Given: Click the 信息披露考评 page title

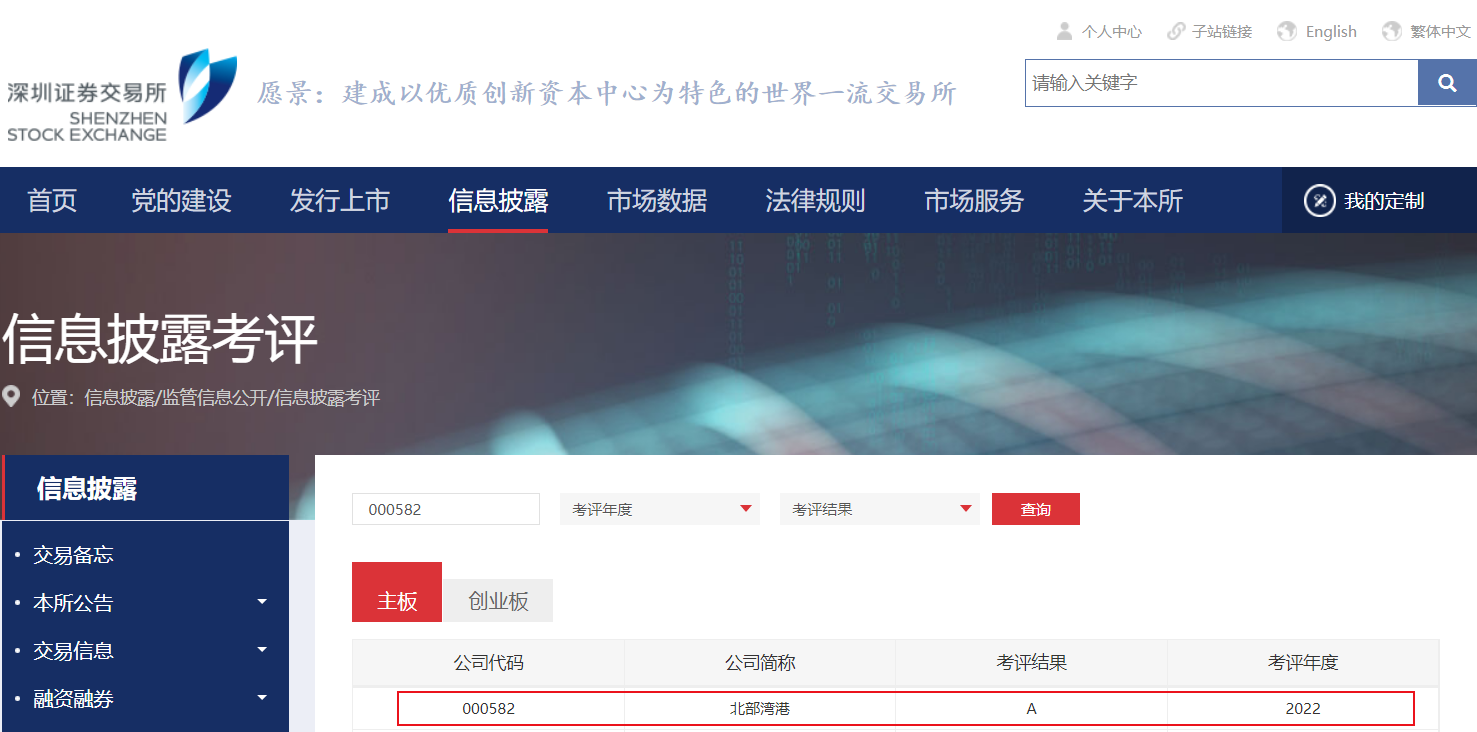Looking at the screenshot, I should [160, 339].
